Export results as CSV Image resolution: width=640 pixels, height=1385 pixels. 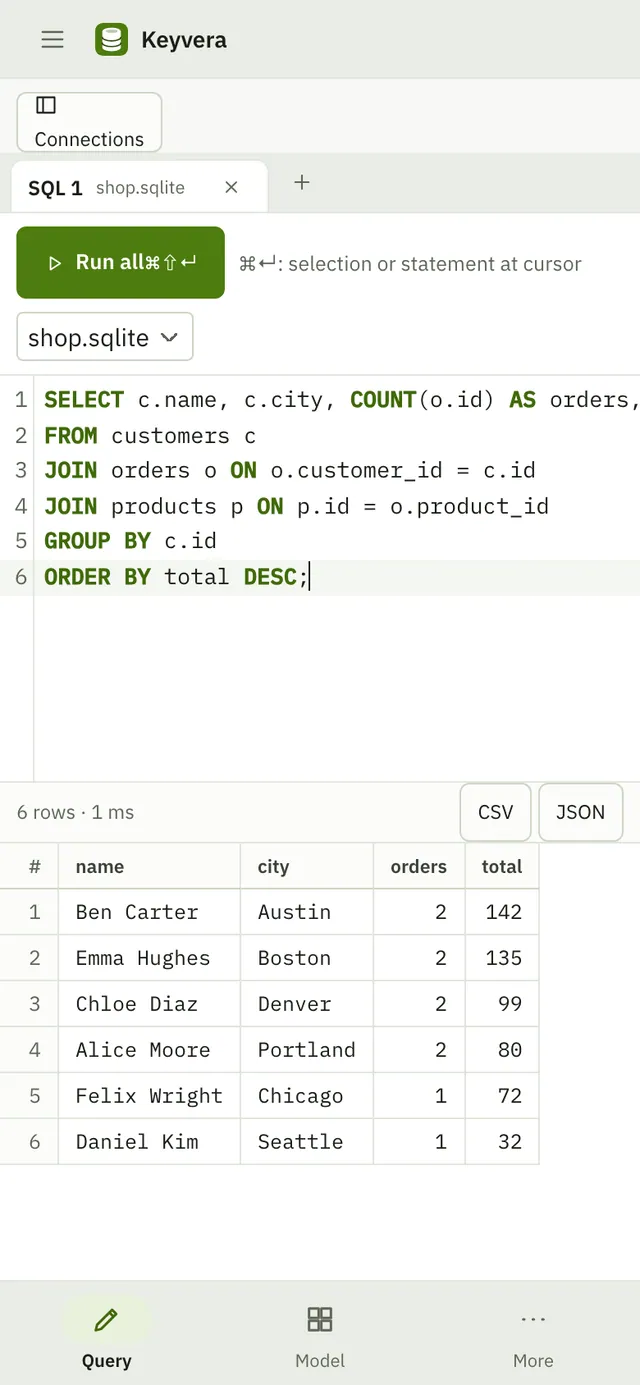(495, 812)
